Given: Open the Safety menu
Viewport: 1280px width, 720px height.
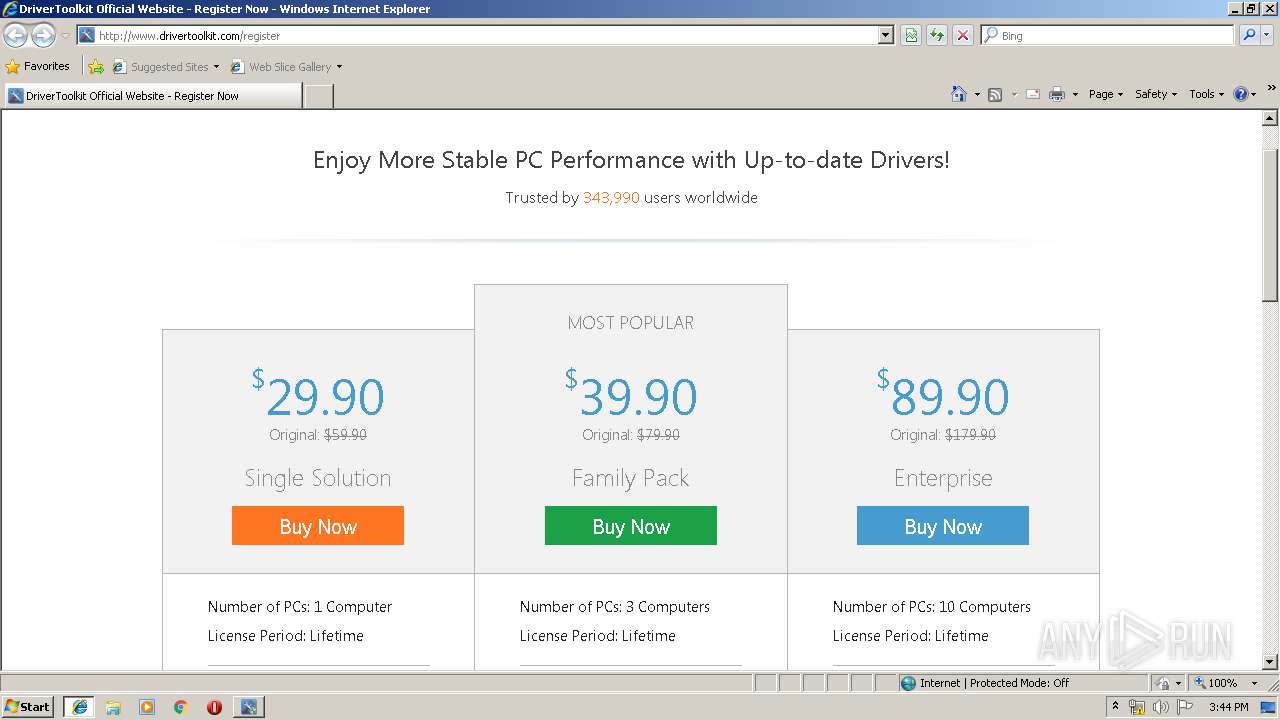Looking at the screenshot, I should 1156,94.
